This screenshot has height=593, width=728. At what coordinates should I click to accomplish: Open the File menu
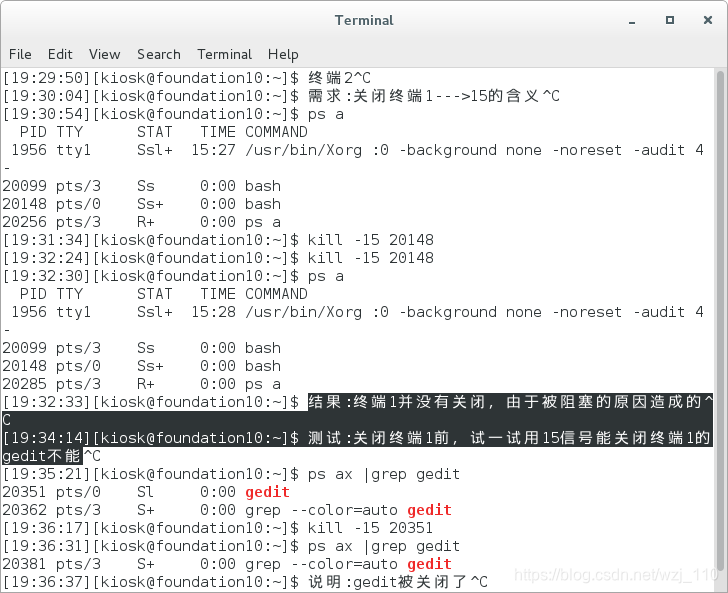point(20,54)
